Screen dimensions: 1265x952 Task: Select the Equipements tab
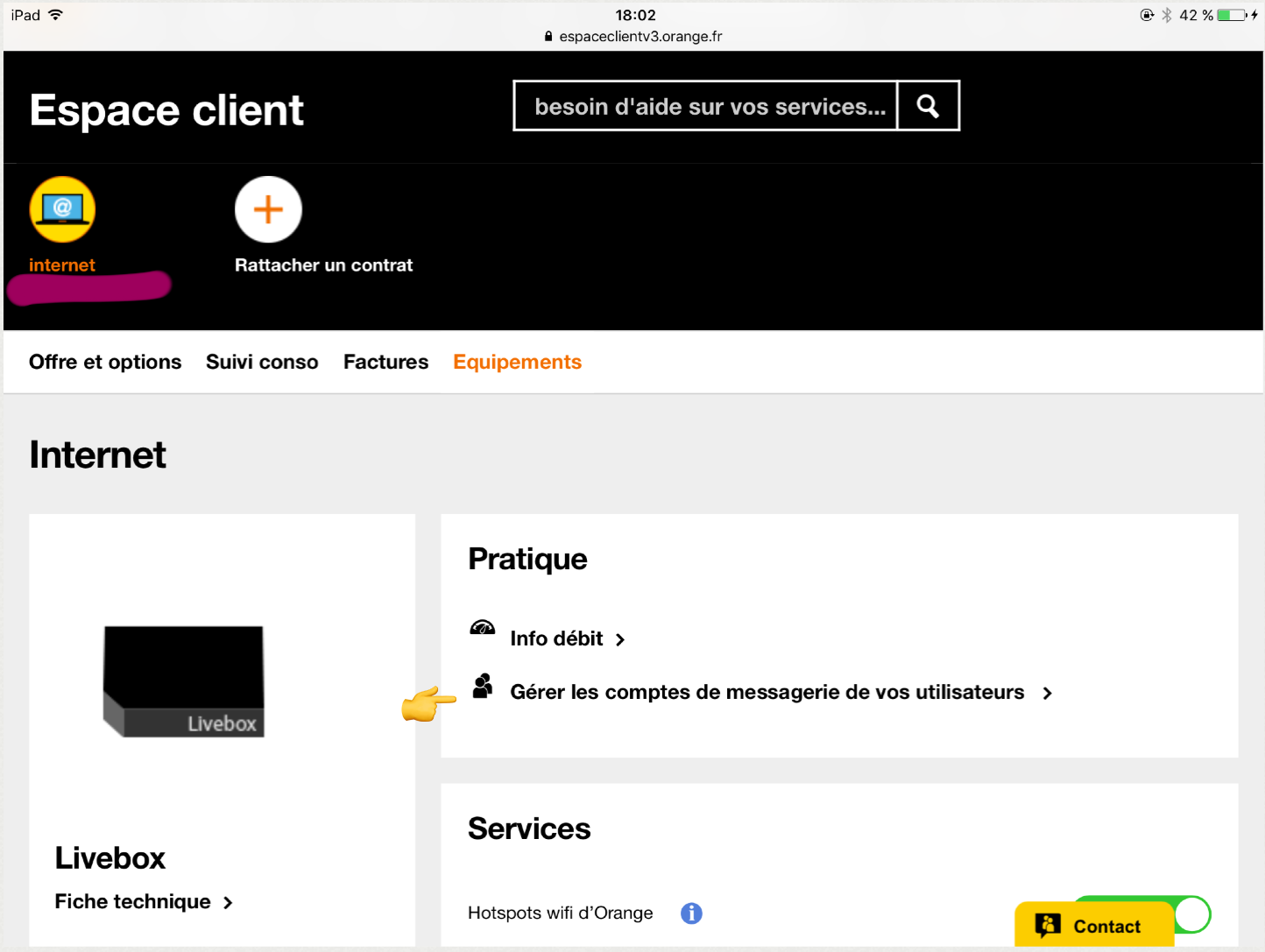pyautogui.click(x=518, y=362)
